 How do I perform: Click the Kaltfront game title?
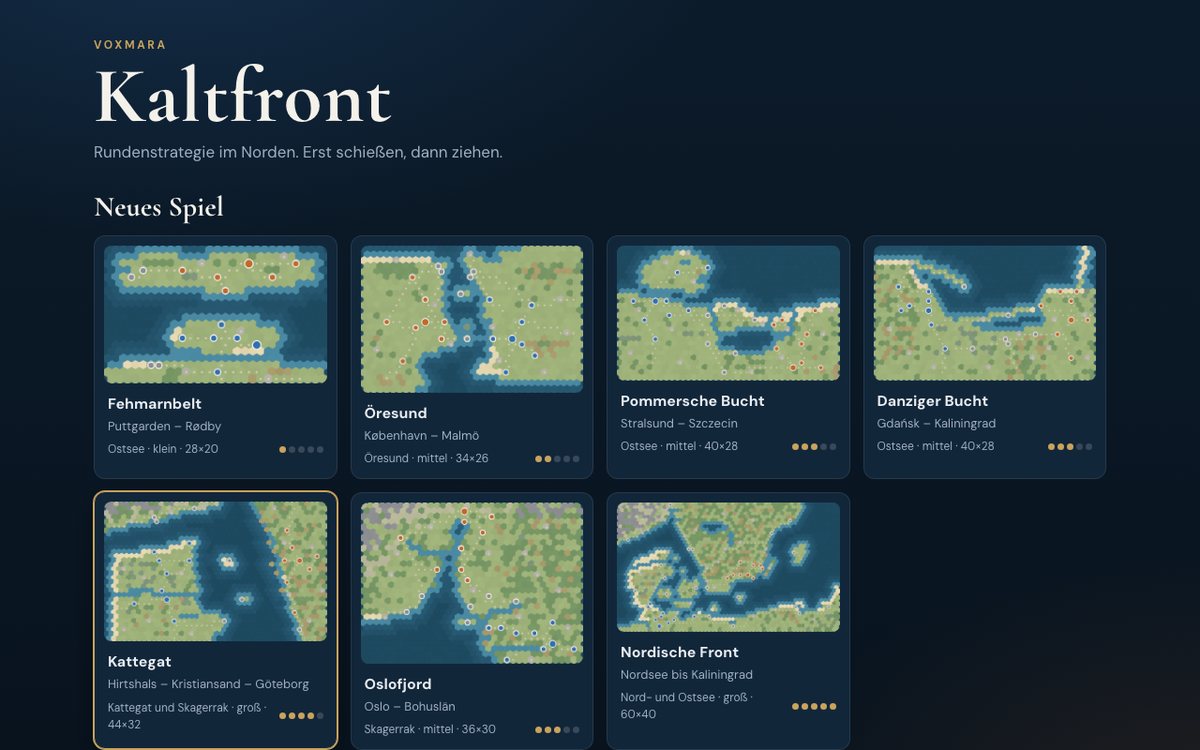click(242, 97)
